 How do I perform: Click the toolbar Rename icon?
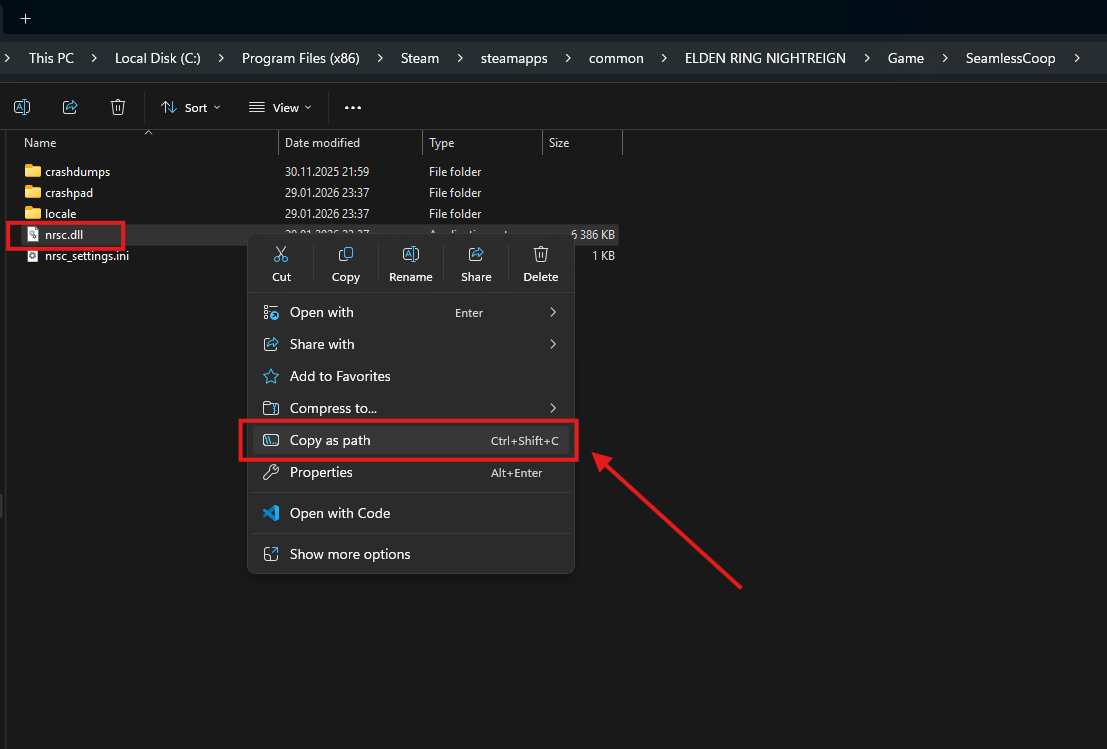pyautogui.click(x=22, y=107)
